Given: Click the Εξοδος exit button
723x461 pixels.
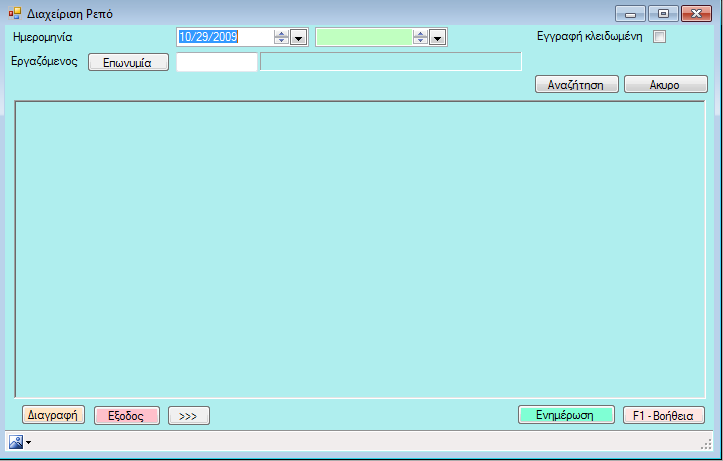Looking at the screenshot, I should 127,415.
